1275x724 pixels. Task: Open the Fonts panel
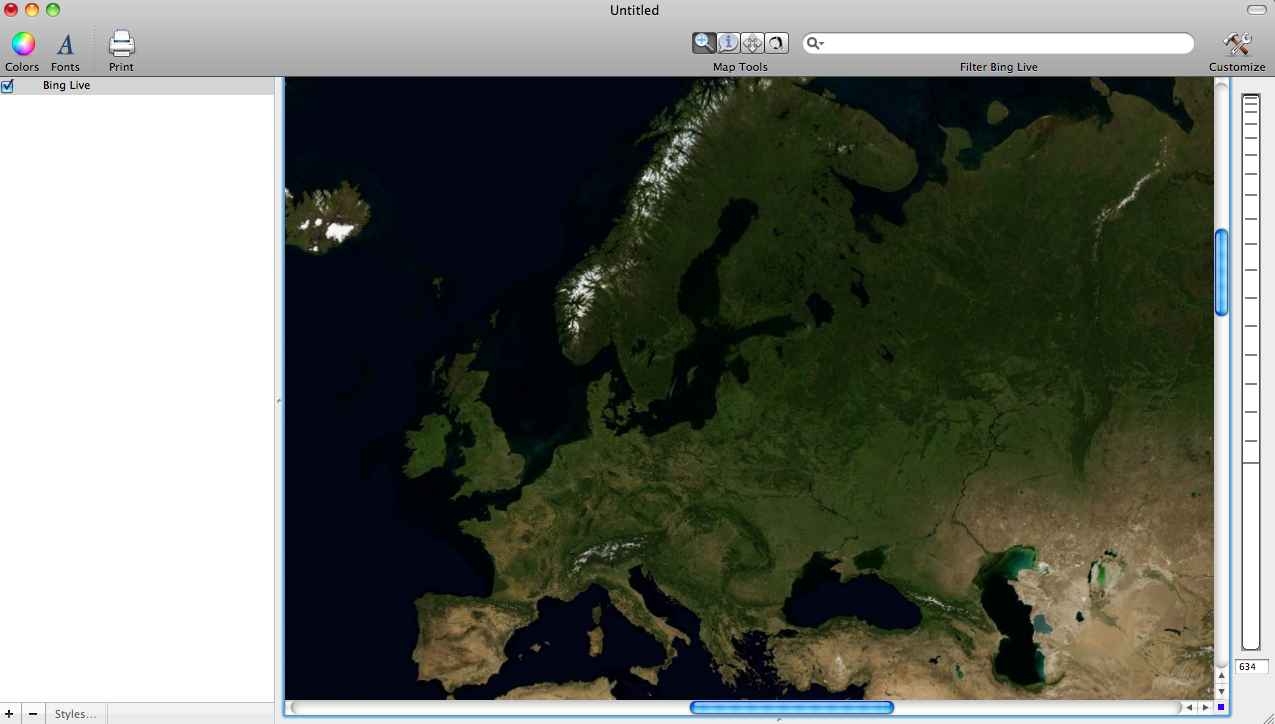65,50
